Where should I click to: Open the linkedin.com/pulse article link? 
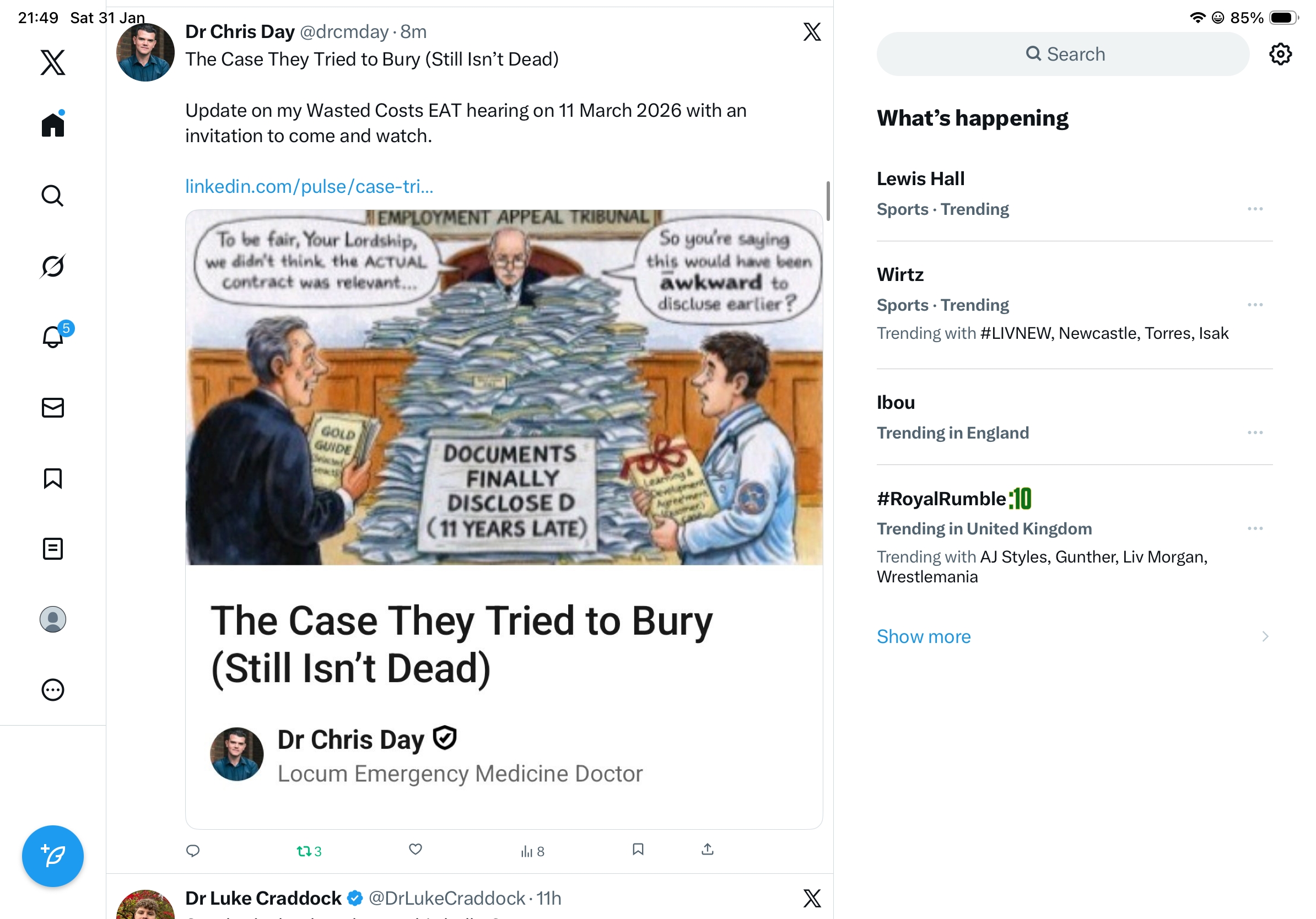(x=309, y=186)
